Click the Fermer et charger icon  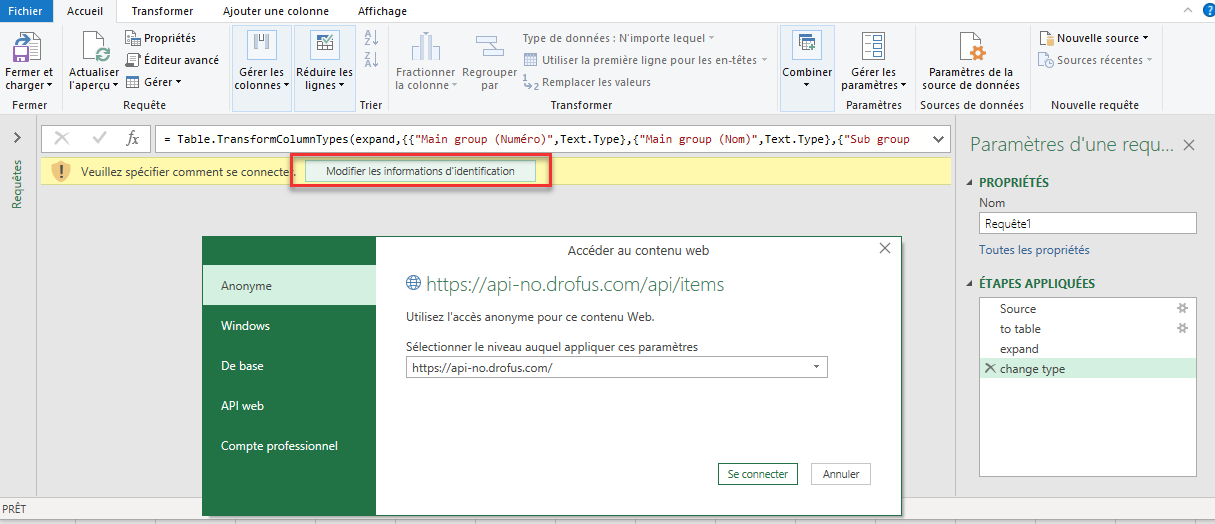pos(28,47)
